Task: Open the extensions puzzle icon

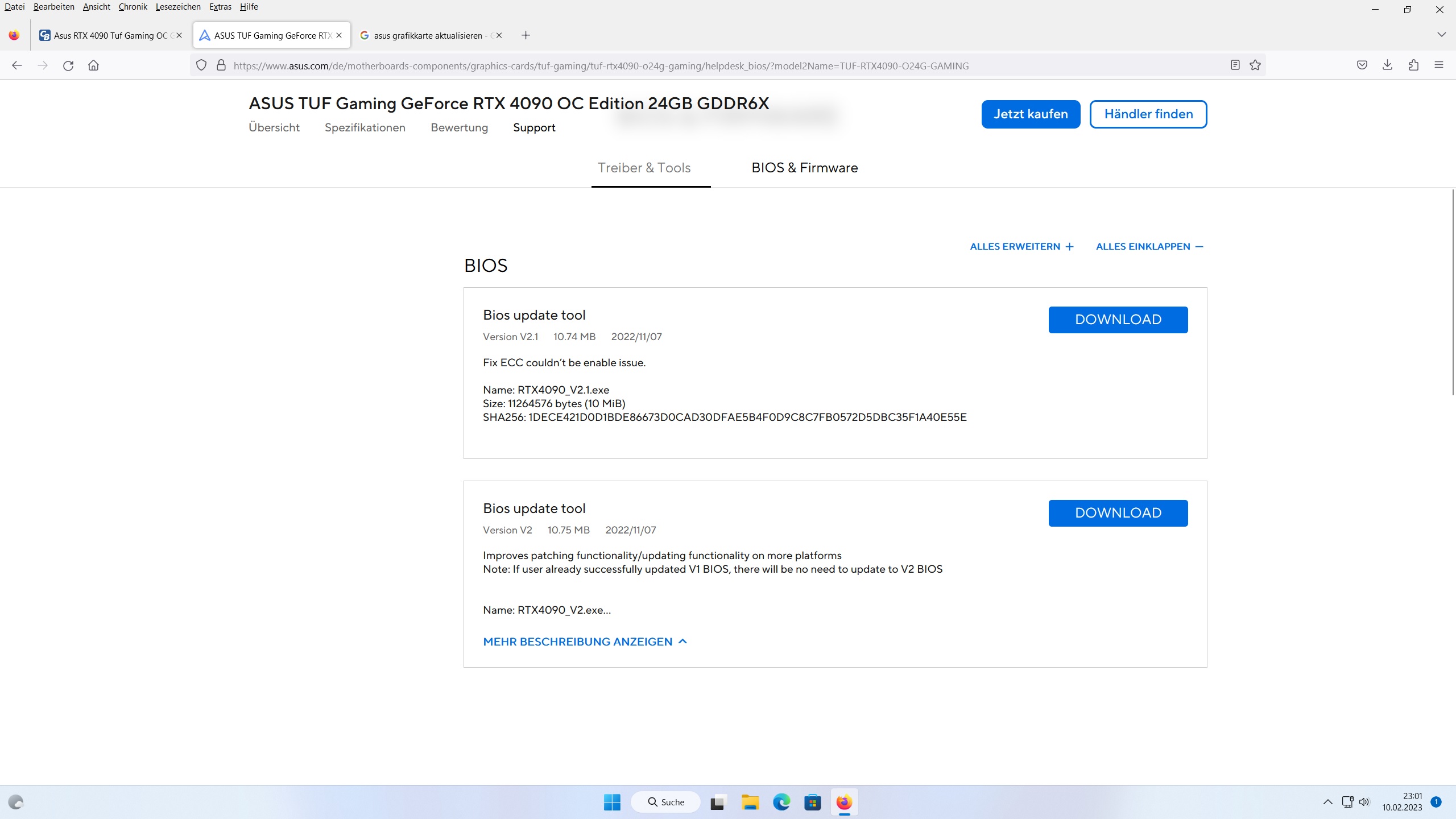Action: (1413, 65)
